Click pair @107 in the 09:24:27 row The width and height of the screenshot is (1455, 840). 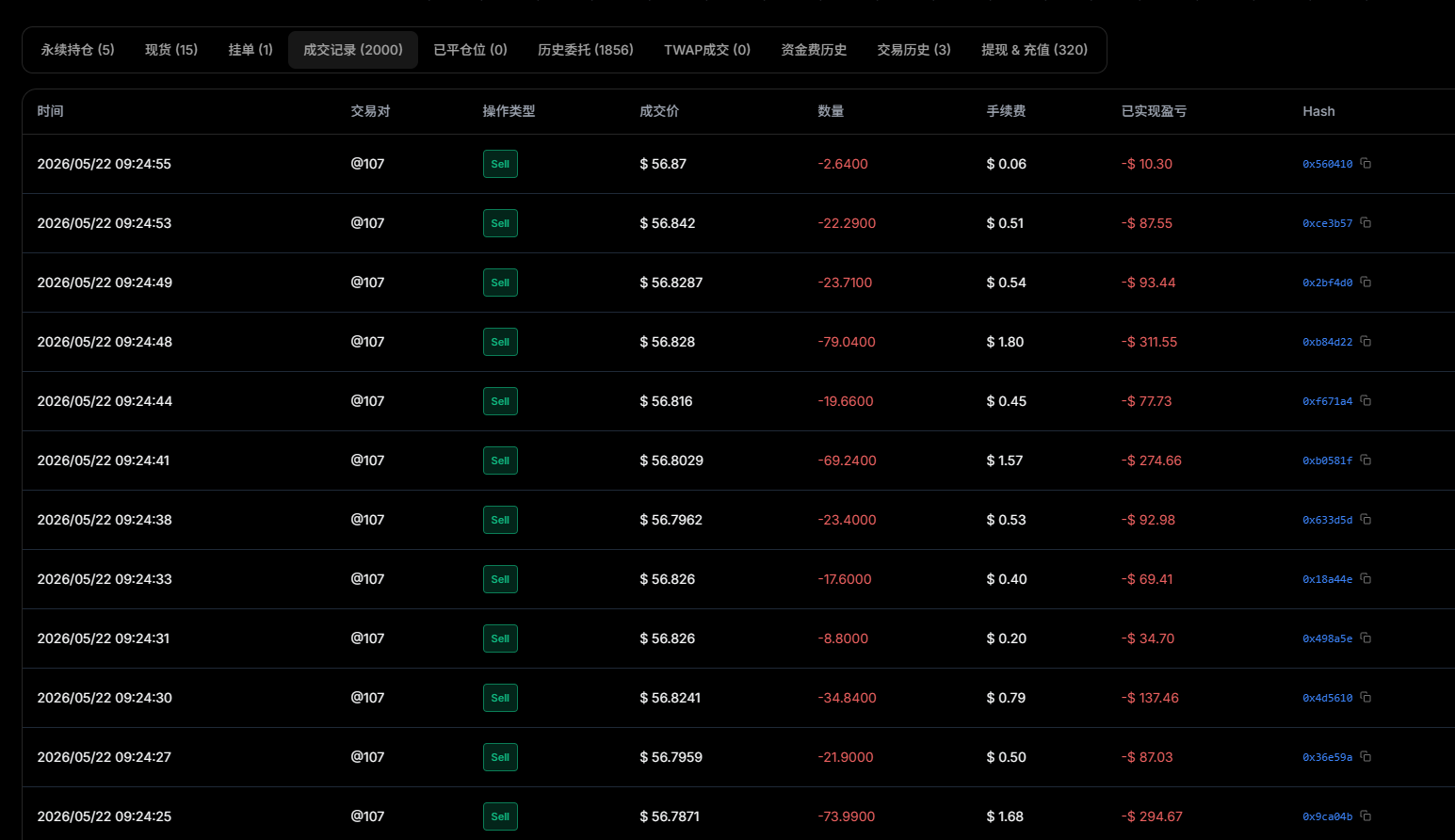tap(367, 757)
